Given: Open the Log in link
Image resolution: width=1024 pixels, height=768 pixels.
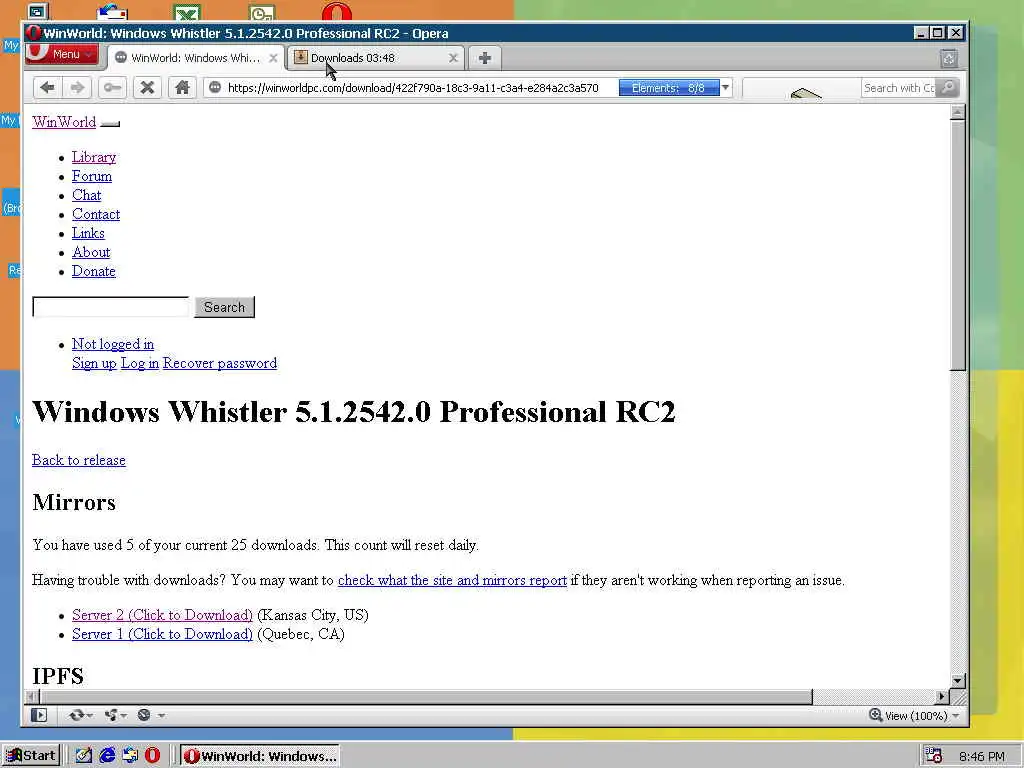Looking at the screenshot, I should click(x=140, y=363).
